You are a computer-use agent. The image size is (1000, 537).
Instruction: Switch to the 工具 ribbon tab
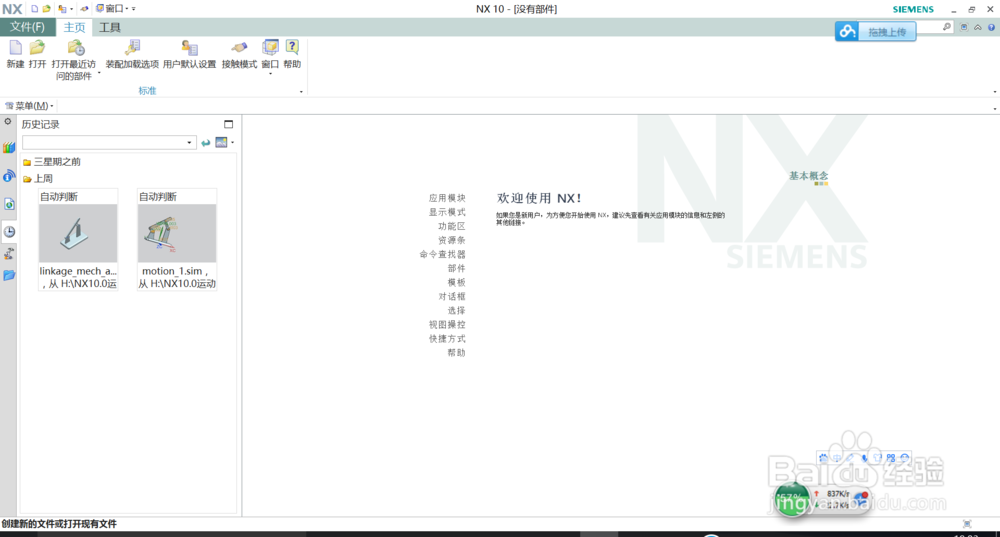[x=110, y=27]
